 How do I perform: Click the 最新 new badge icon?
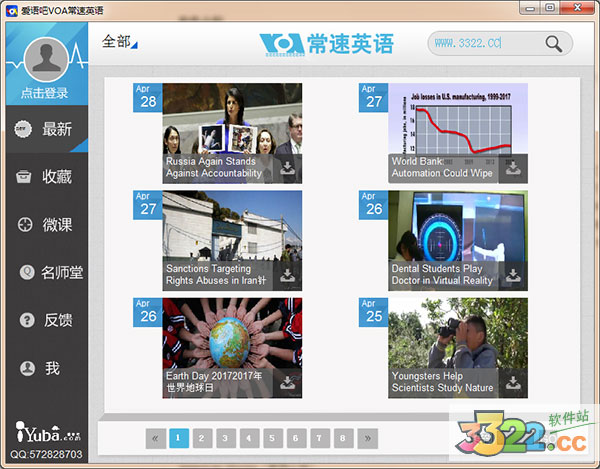(x=23, y=129)
